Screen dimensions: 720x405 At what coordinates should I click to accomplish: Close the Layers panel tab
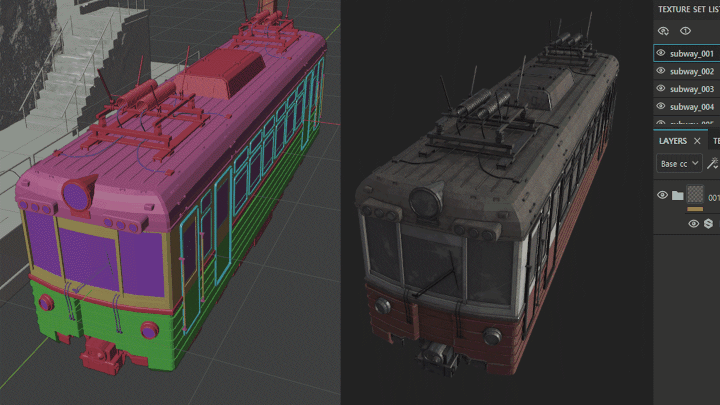coord(697,141)
